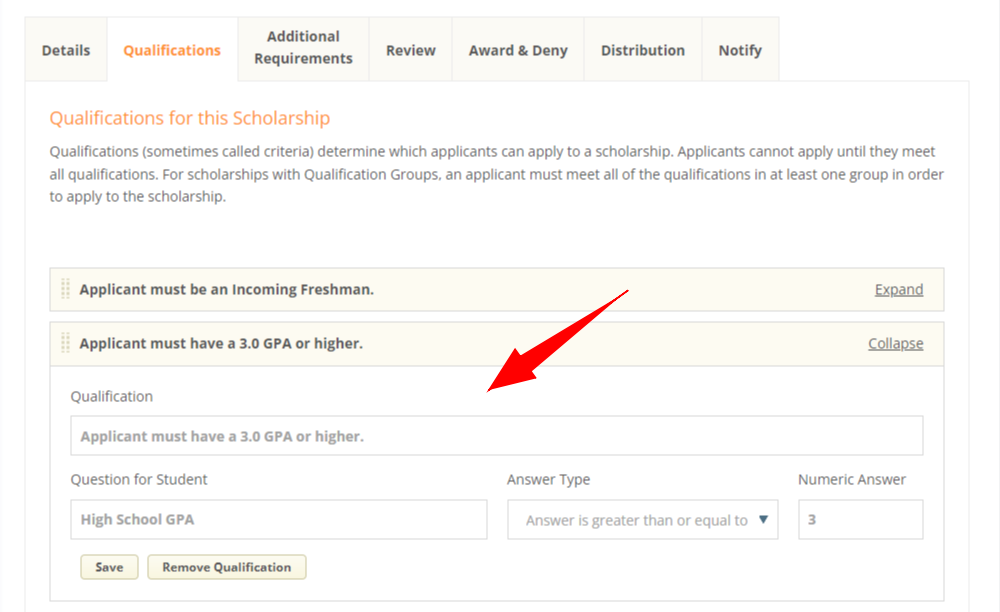Select the currently active Qualifications tab
1000x612 pixels.
point(171,48)
